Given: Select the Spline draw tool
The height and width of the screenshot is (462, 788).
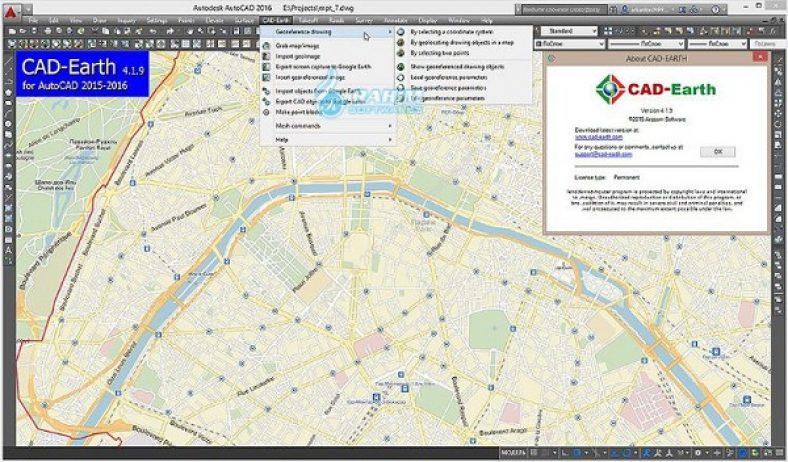Looking at the screenshot, I should pyautogui.click(x=9, y=144).
